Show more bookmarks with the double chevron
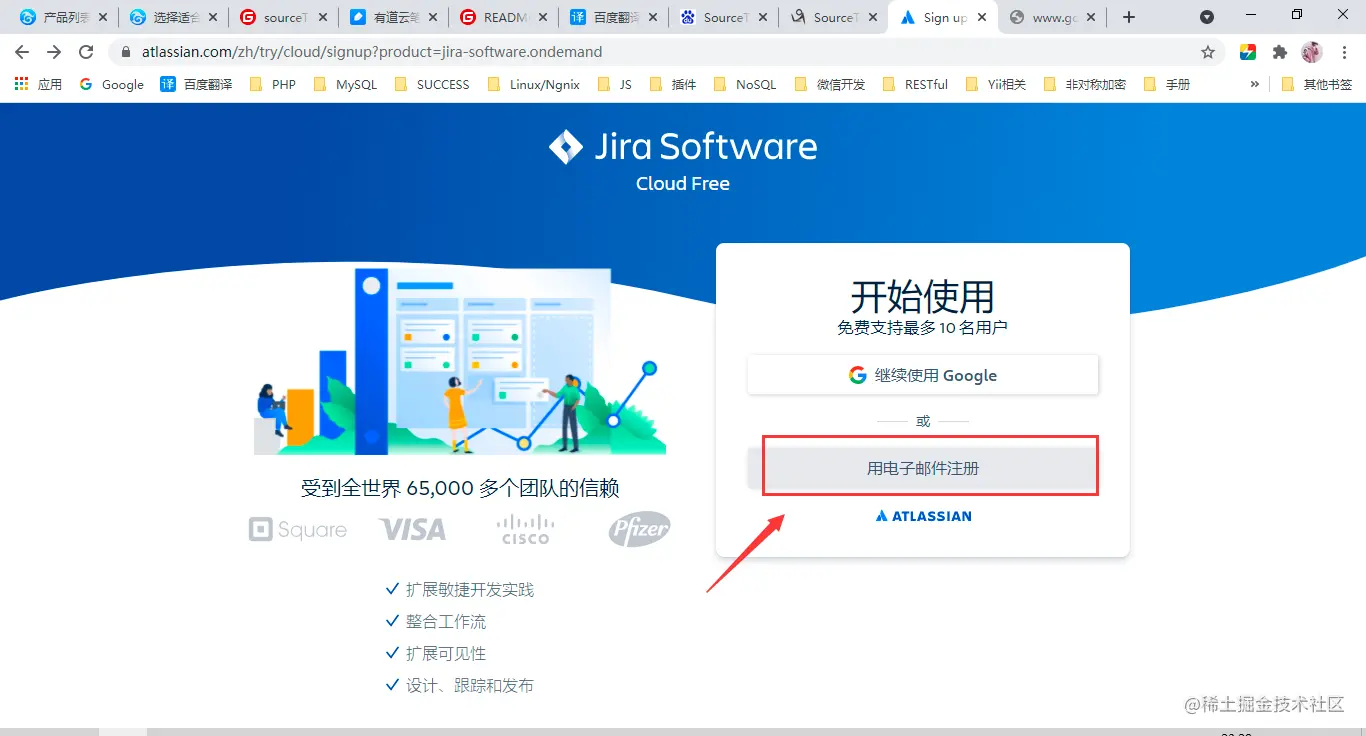Image resolution: width=1366 pixels, height=736 pixels. (1255, 85)
